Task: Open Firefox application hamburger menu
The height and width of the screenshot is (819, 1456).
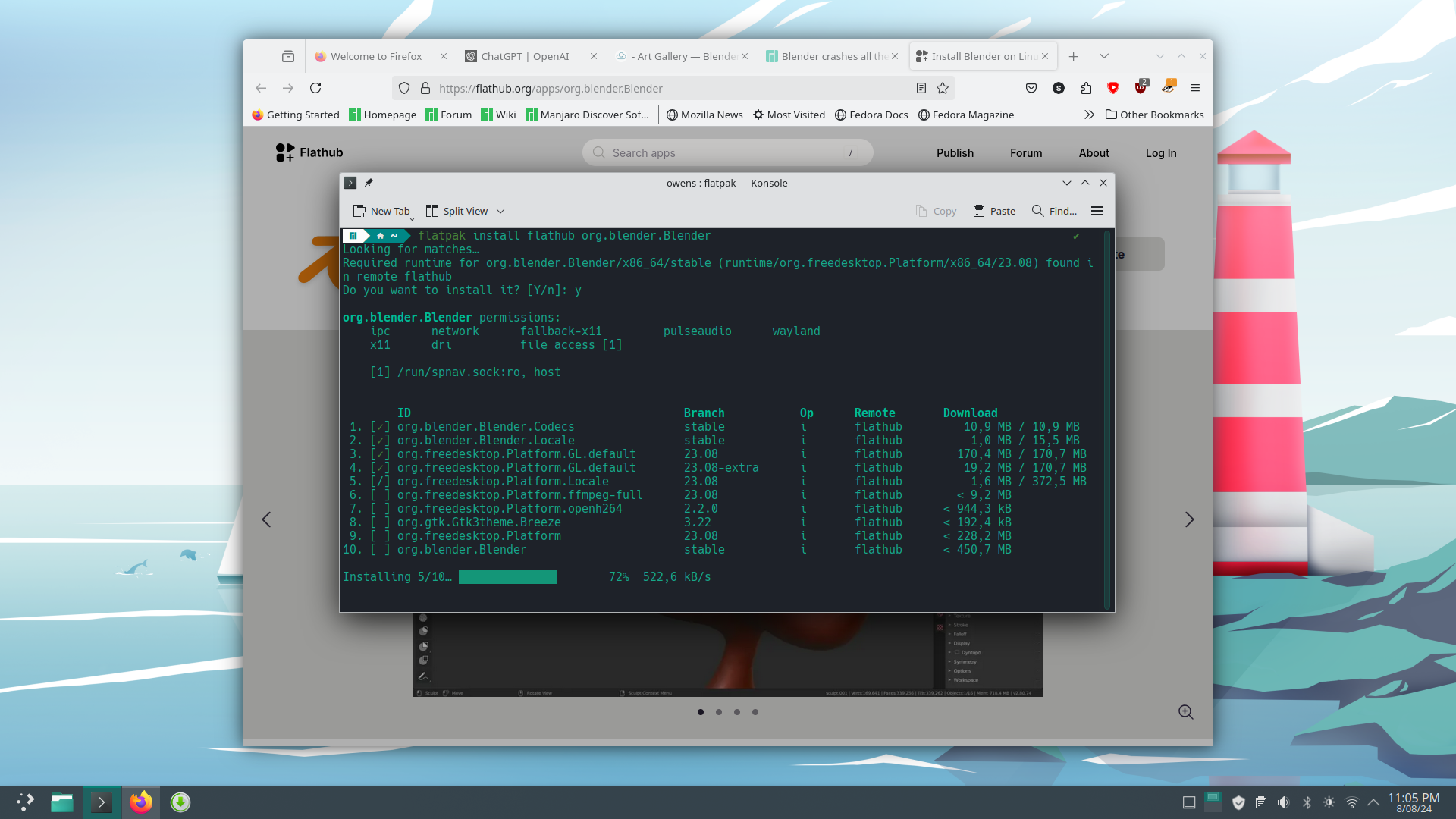Action: pos(1195,88)
